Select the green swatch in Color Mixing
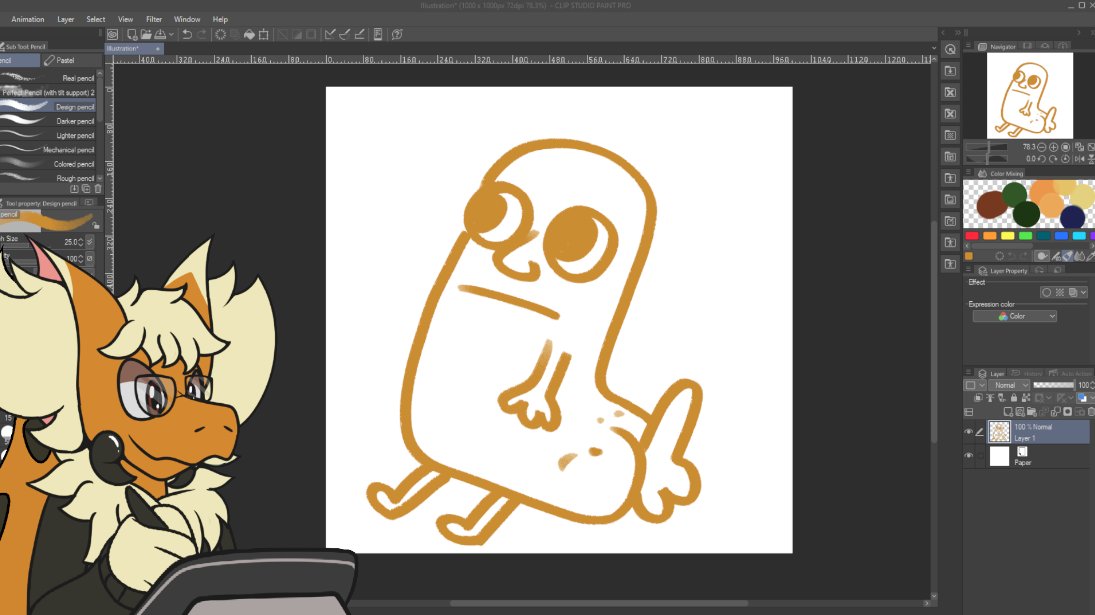 point(1025,236)
